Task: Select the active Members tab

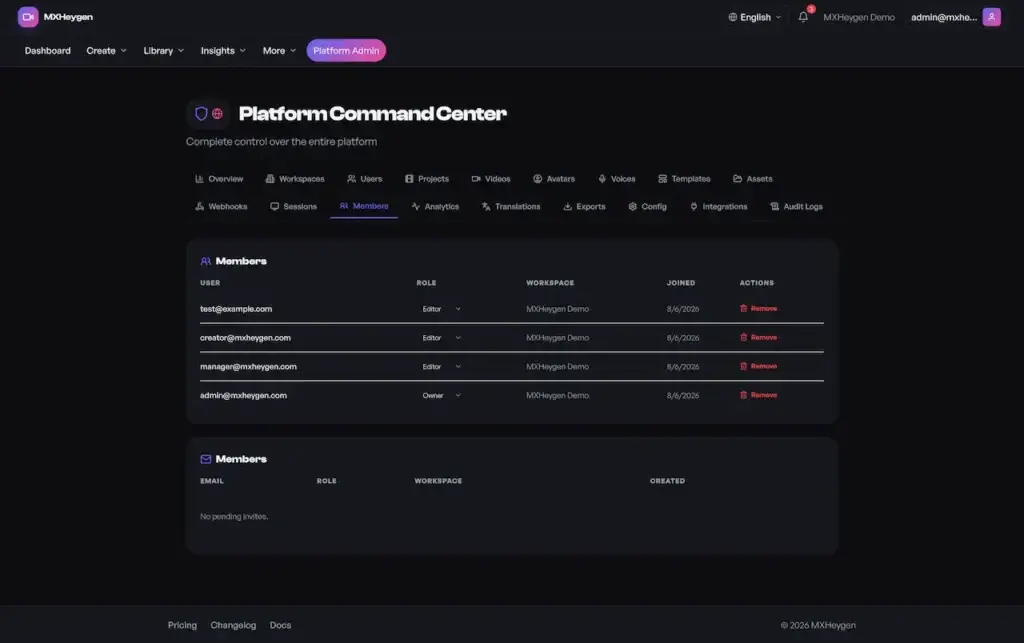Action: [x=364, y=206]
